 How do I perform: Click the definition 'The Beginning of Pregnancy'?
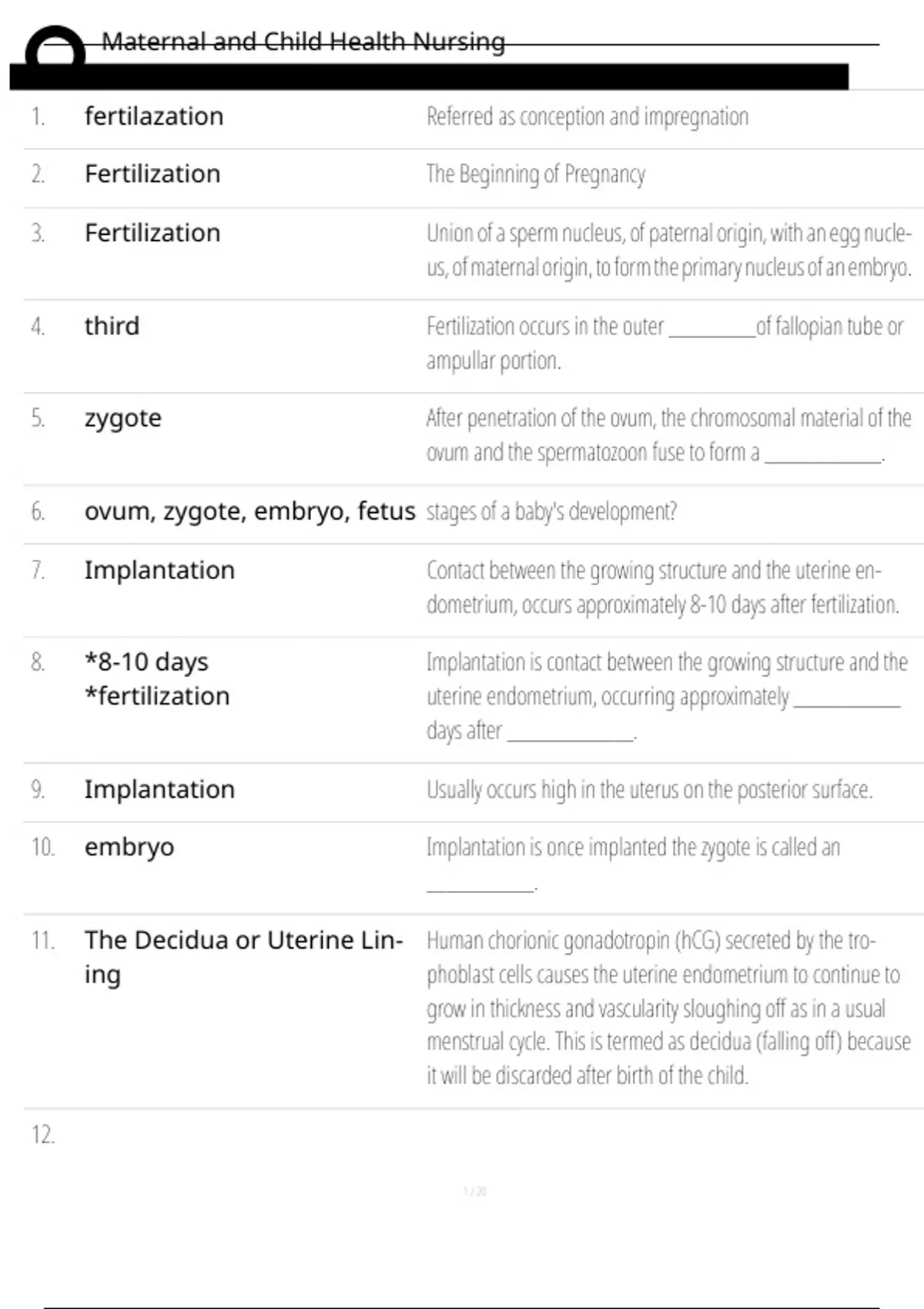pyautogui.click(x=536, y=175)
